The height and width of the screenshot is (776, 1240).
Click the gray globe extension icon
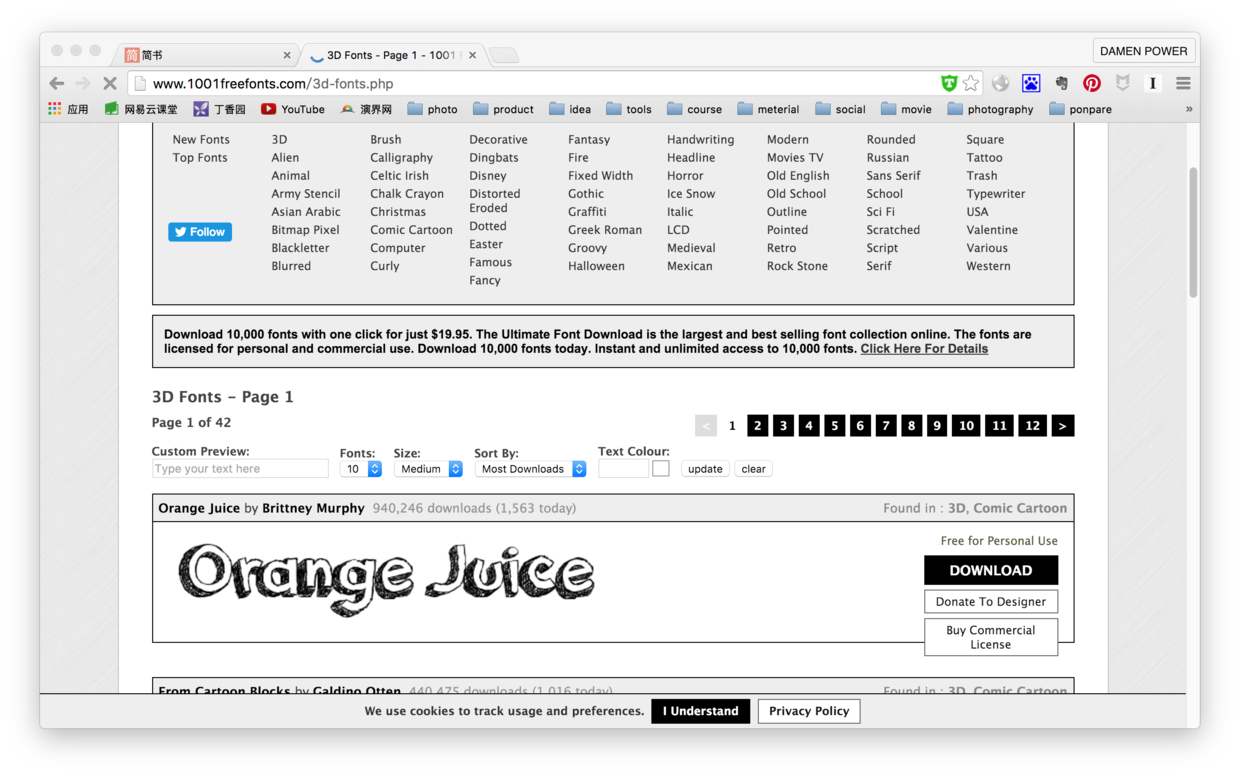[1001, 84]
